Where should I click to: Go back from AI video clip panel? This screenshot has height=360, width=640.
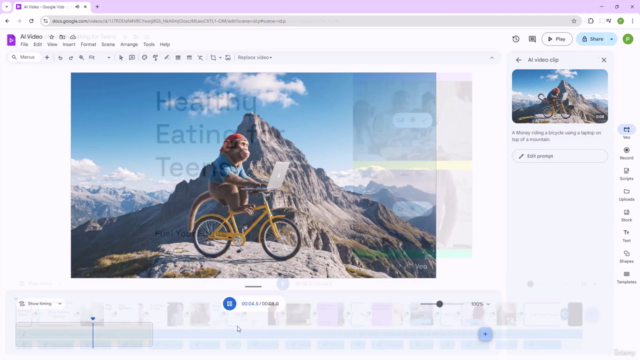(x=518, y=60)
